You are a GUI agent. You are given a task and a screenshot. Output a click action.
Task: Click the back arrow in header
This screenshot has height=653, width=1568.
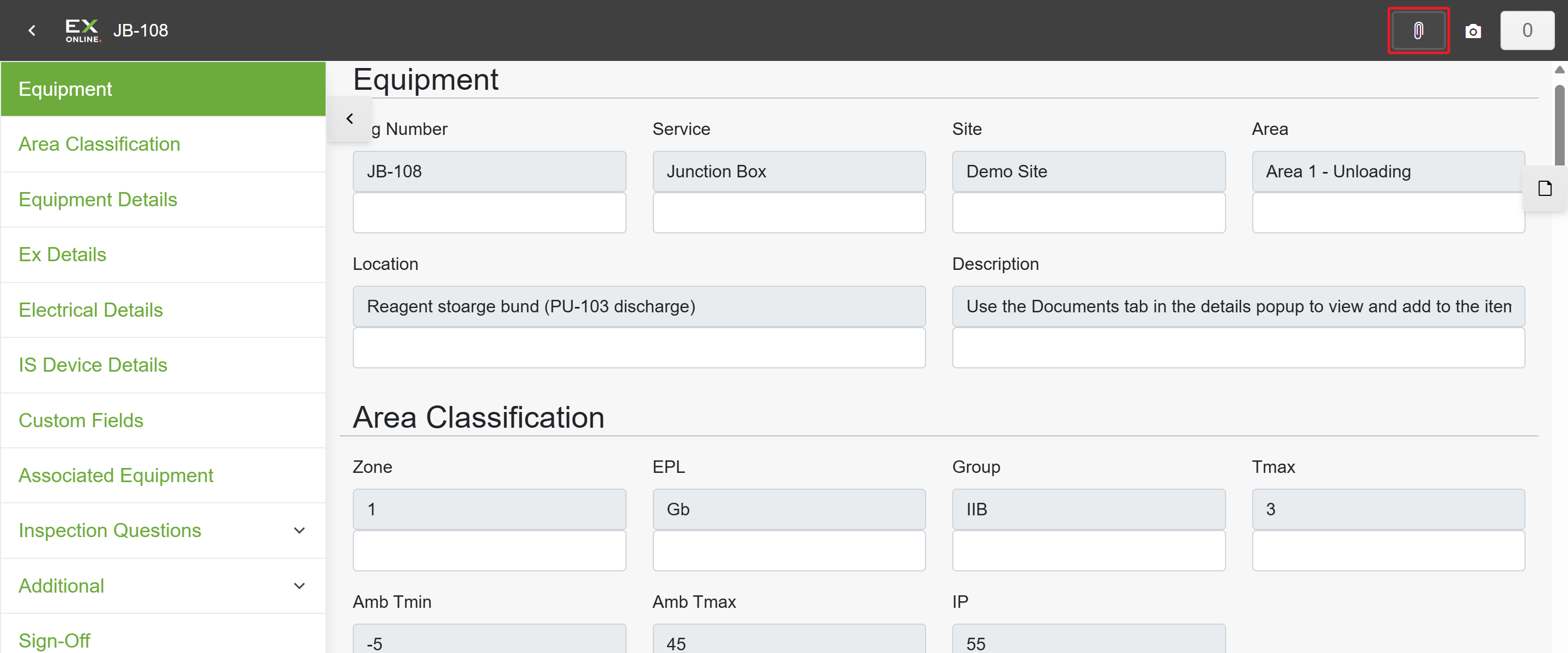click(32, 30)
